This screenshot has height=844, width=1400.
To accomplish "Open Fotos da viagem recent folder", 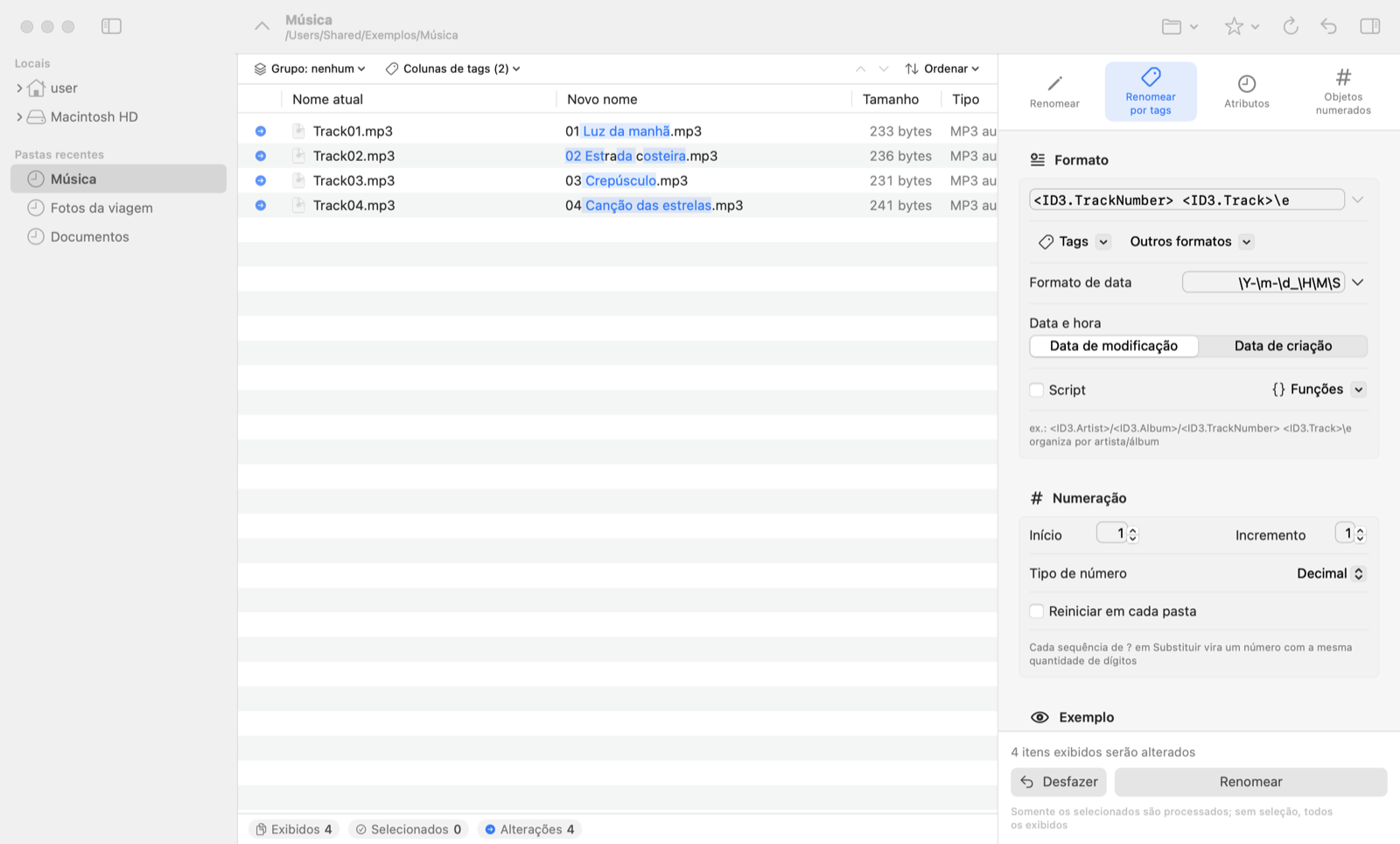I will pos(118,207).
